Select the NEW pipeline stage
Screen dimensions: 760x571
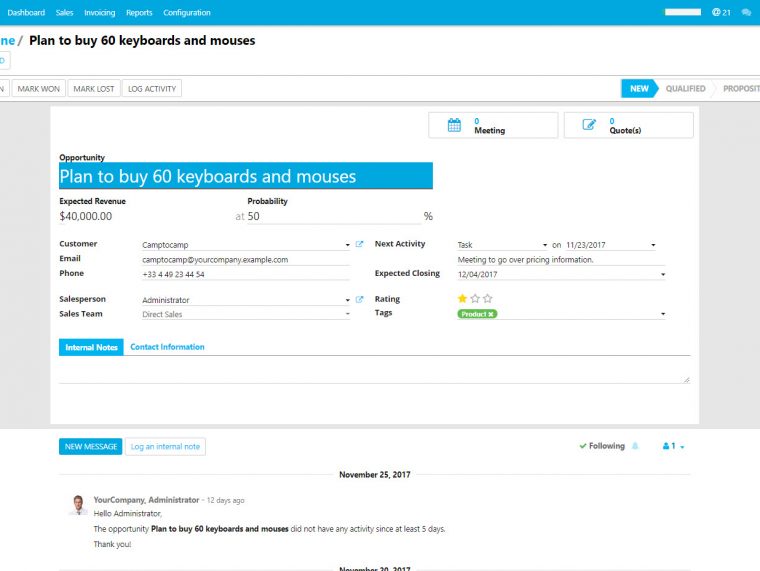[x=639, y=89]
